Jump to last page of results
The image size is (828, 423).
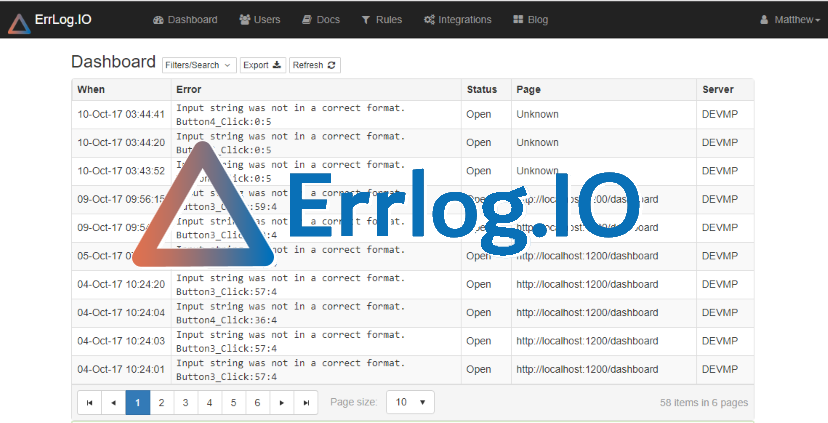306,402
